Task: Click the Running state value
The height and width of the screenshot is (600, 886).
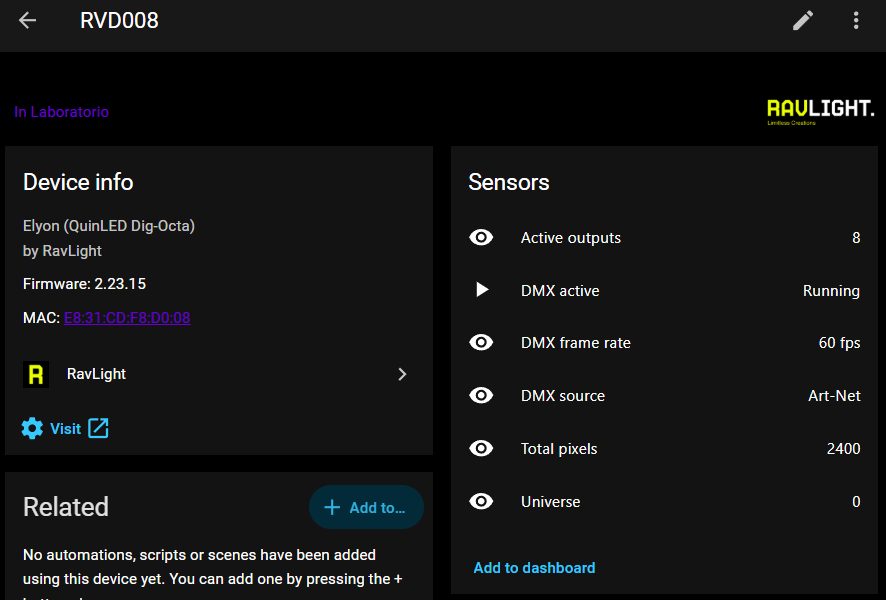Action: 831,290
